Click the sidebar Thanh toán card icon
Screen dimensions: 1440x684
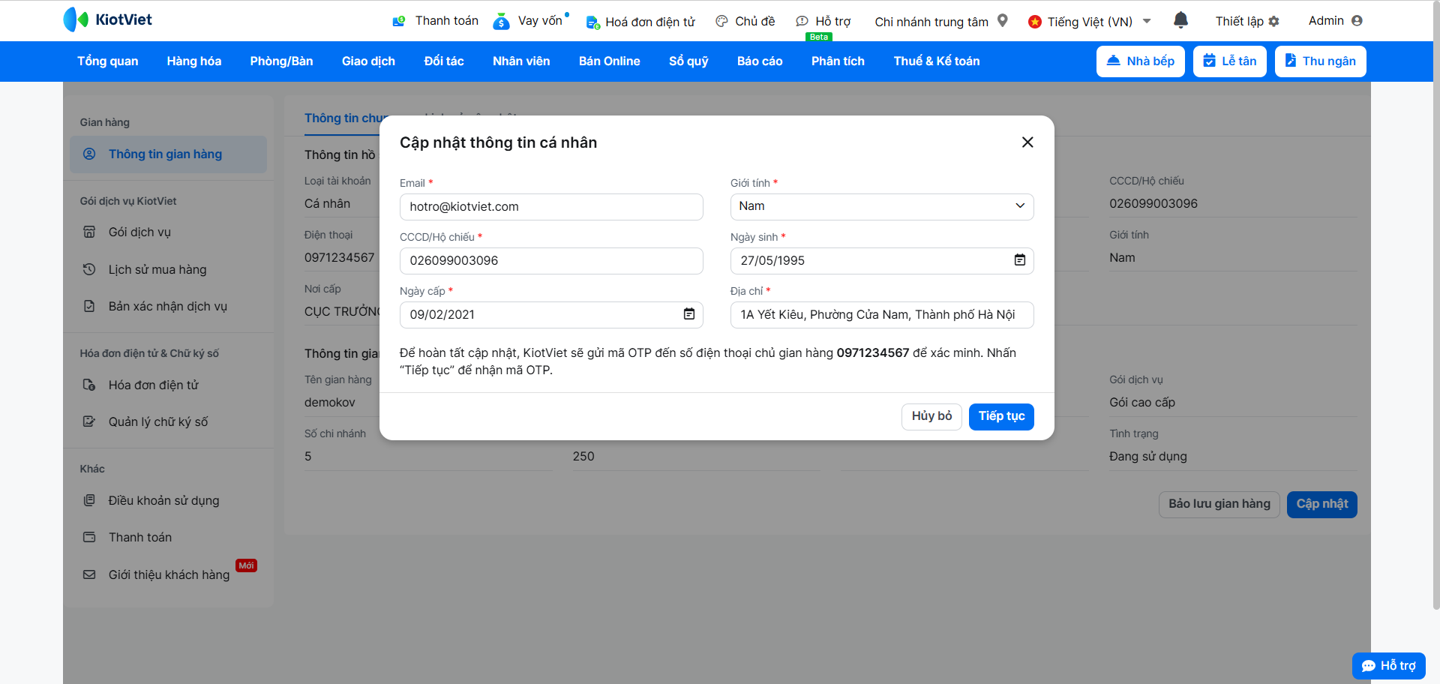click(89, 537)
